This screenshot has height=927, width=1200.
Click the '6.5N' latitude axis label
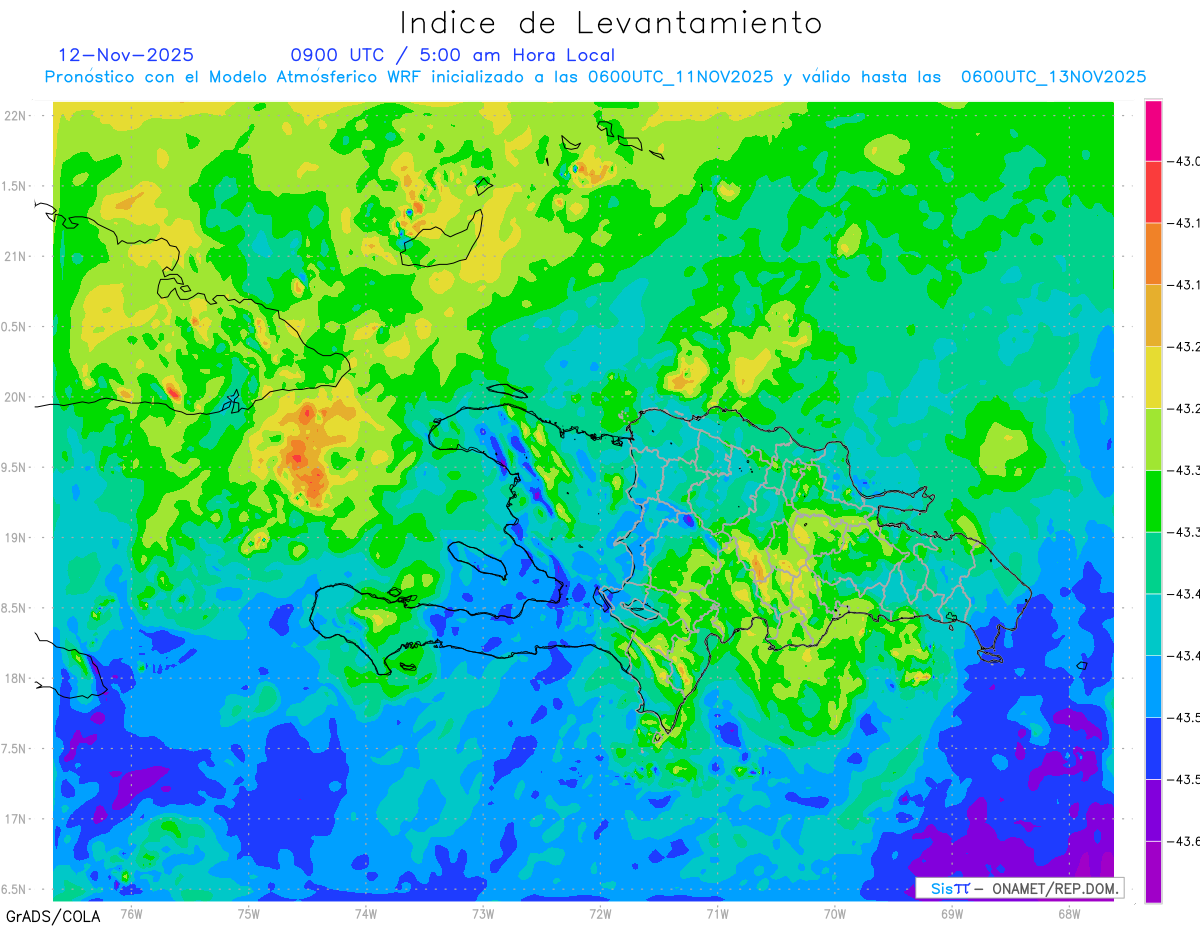14,890
